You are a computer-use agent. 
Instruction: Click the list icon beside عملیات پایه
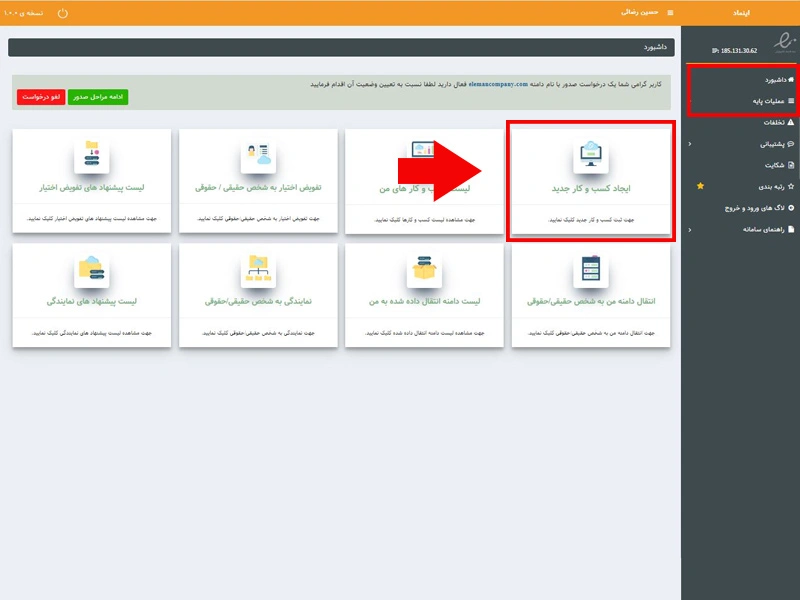[x=791, y=101]
